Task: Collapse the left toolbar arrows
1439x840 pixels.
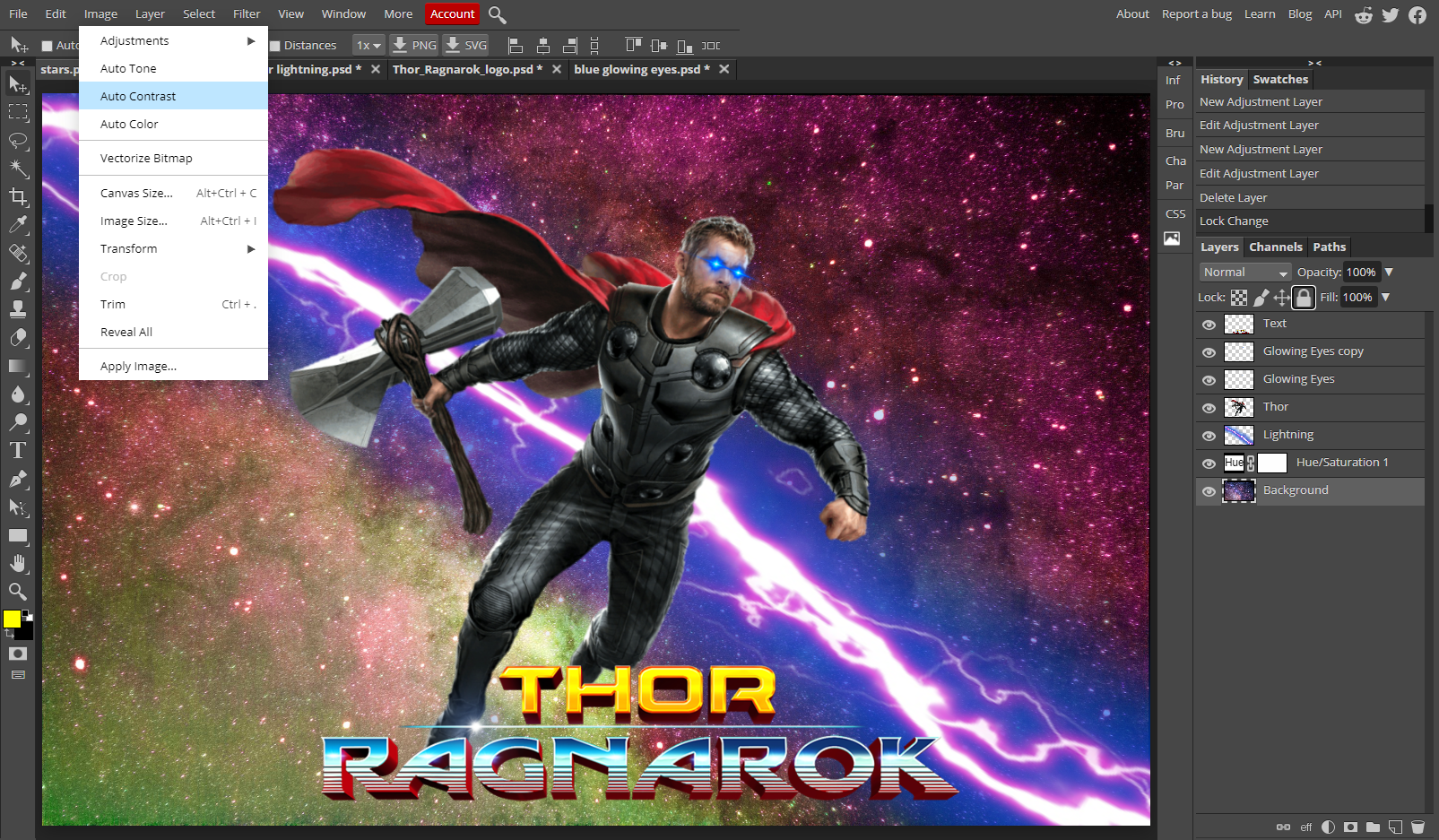Action: (x=18, y=63)
